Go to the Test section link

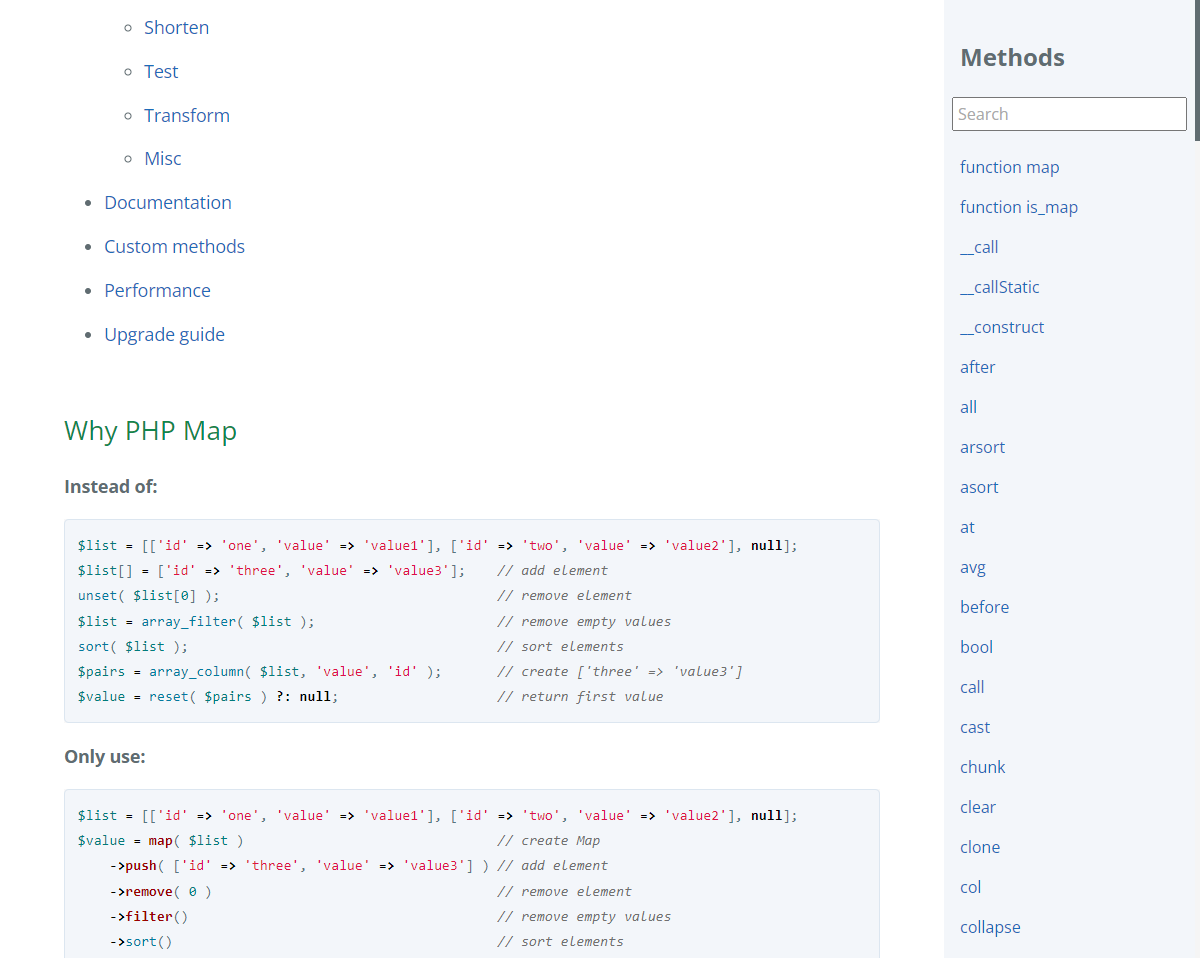161,72
